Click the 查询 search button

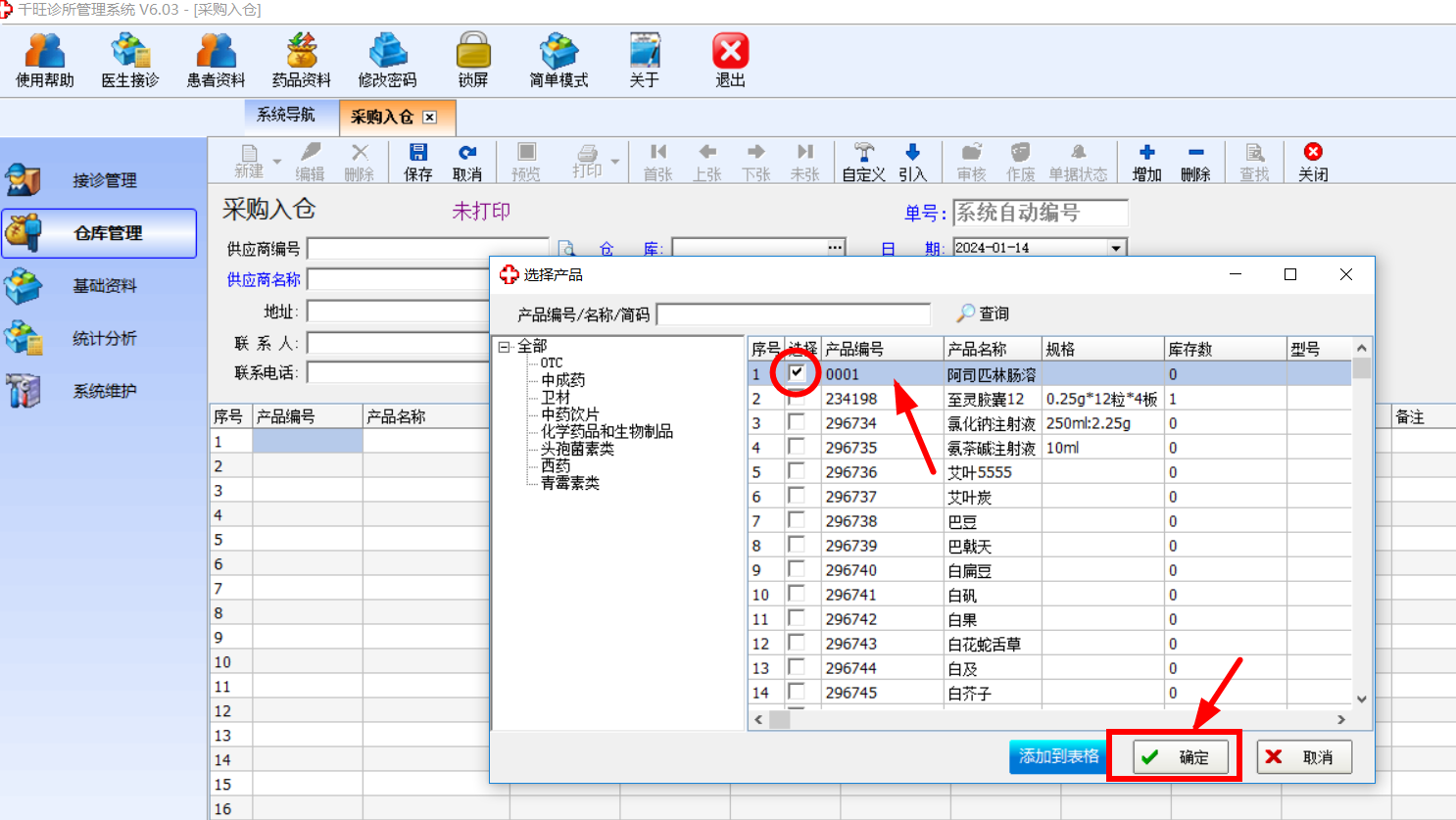(x=983, y=314)
